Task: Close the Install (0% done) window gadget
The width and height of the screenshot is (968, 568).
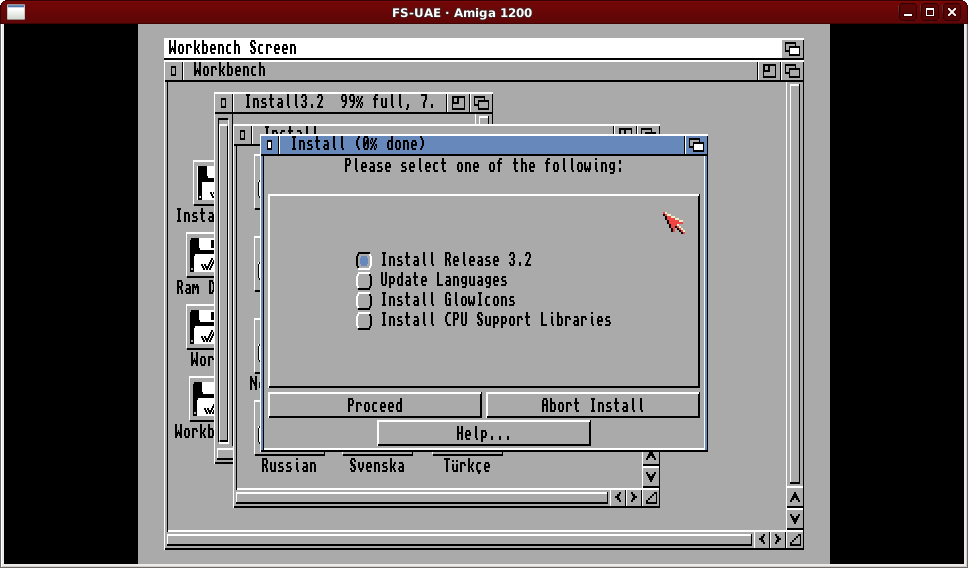Action: (x=270, y=145)
